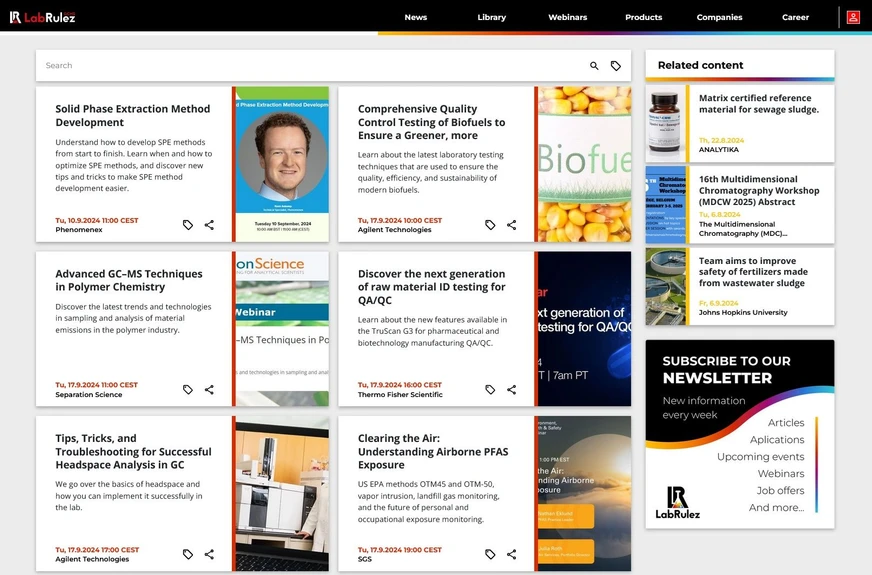872x575 pixels.
Task: Open the Companies menu
Action: tap(719, 17)
